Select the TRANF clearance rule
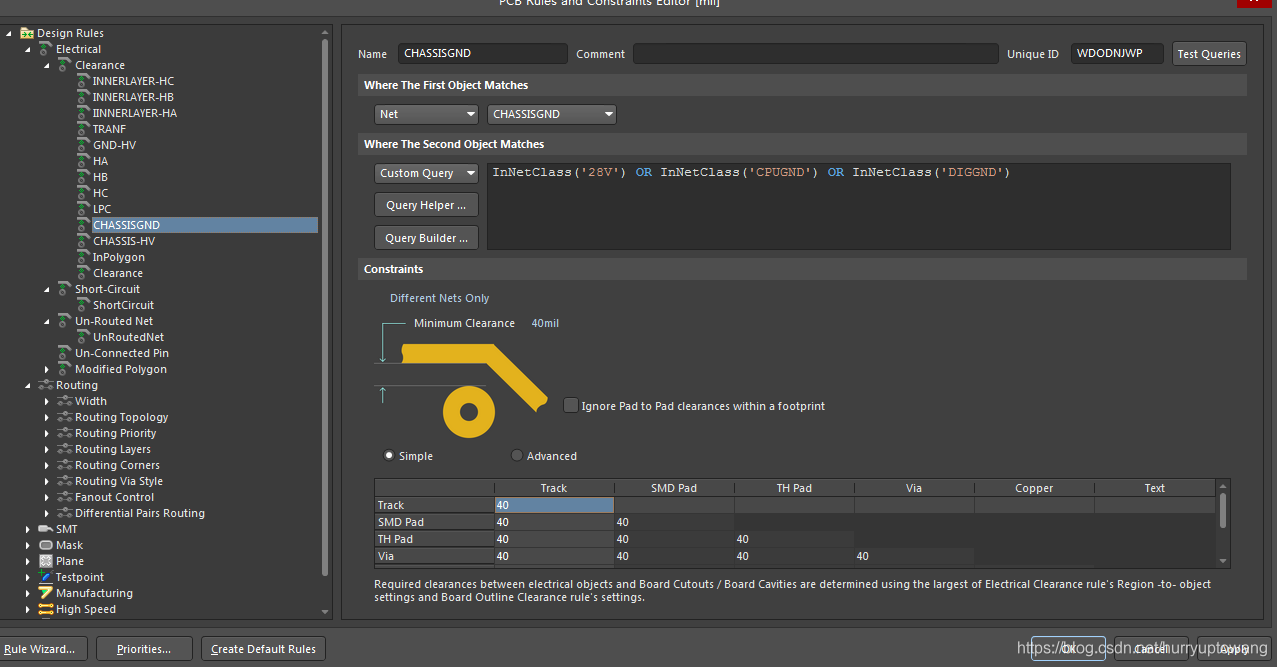 [x=109, y=129]
